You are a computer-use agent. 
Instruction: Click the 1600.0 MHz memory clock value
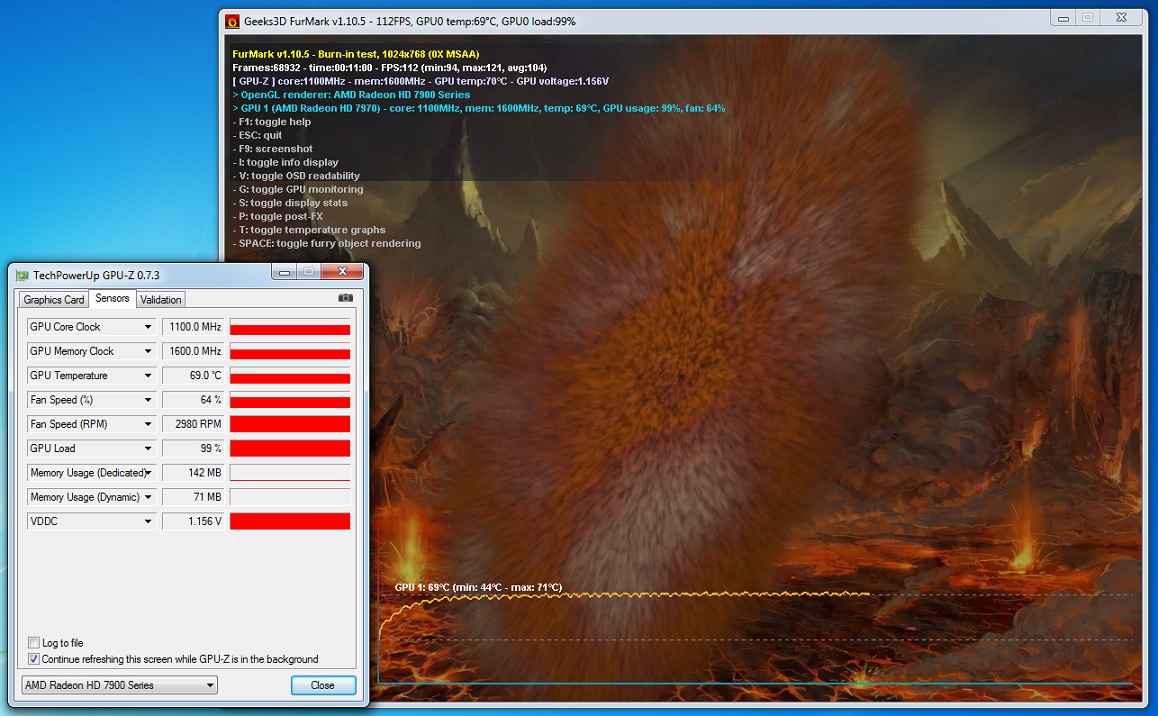coord(193,351)
